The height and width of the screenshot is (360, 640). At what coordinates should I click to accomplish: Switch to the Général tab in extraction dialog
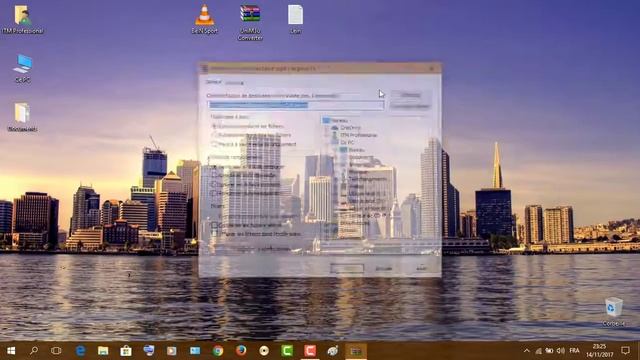click(213, 82)
